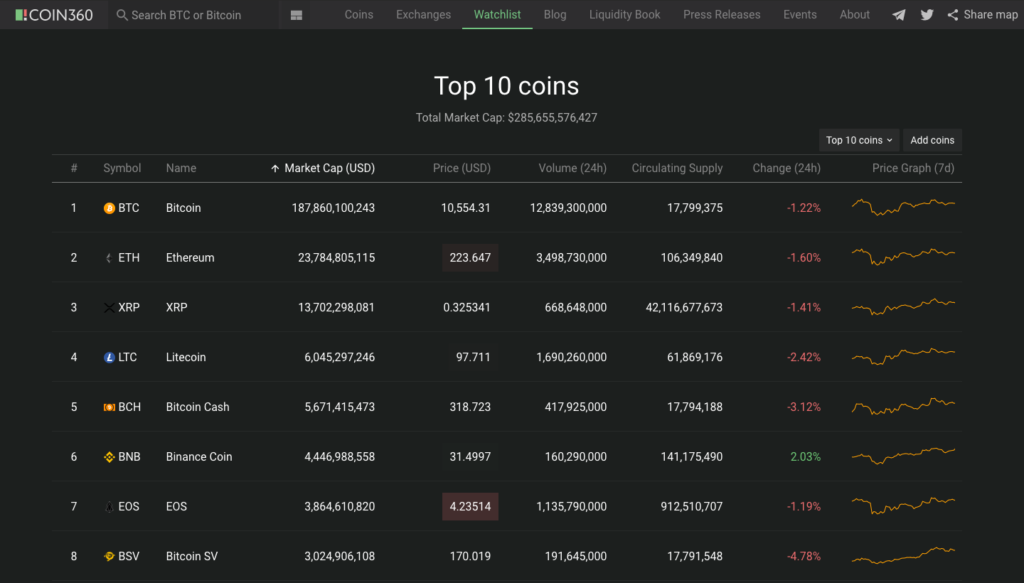Click the Litecoin LTC coin icon
1024x583 pixels.
108,357
